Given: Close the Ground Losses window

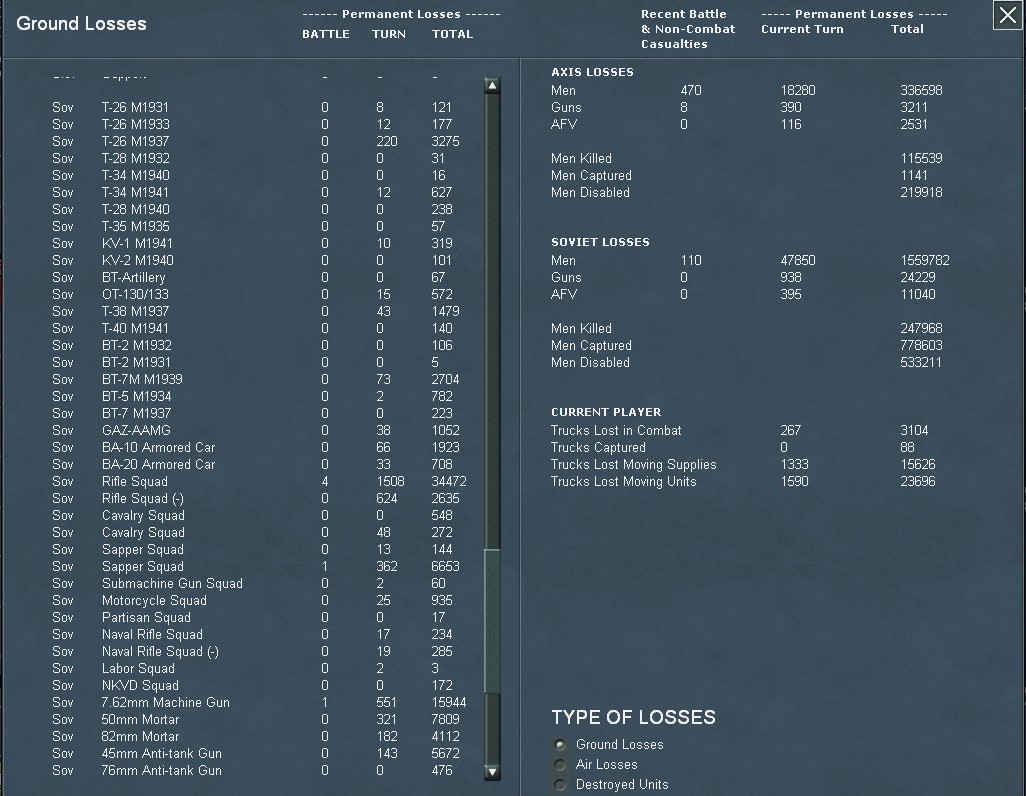Looking at the screenshot, I should pos(1007,16).
